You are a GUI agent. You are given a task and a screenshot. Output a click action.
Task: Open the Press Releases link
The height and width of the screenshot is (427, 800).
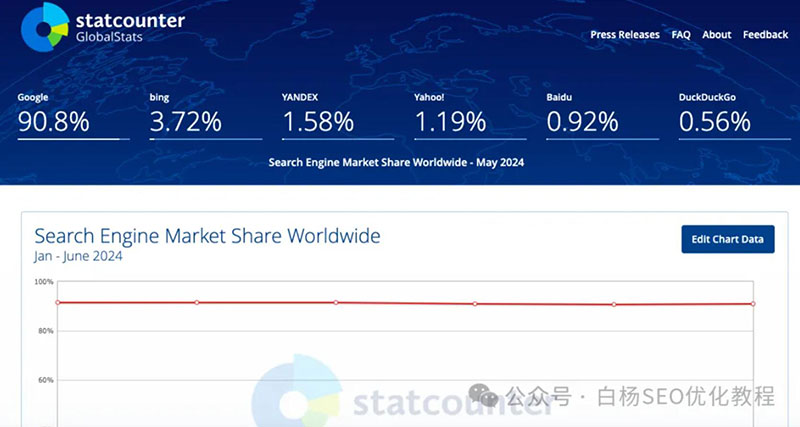624,35
